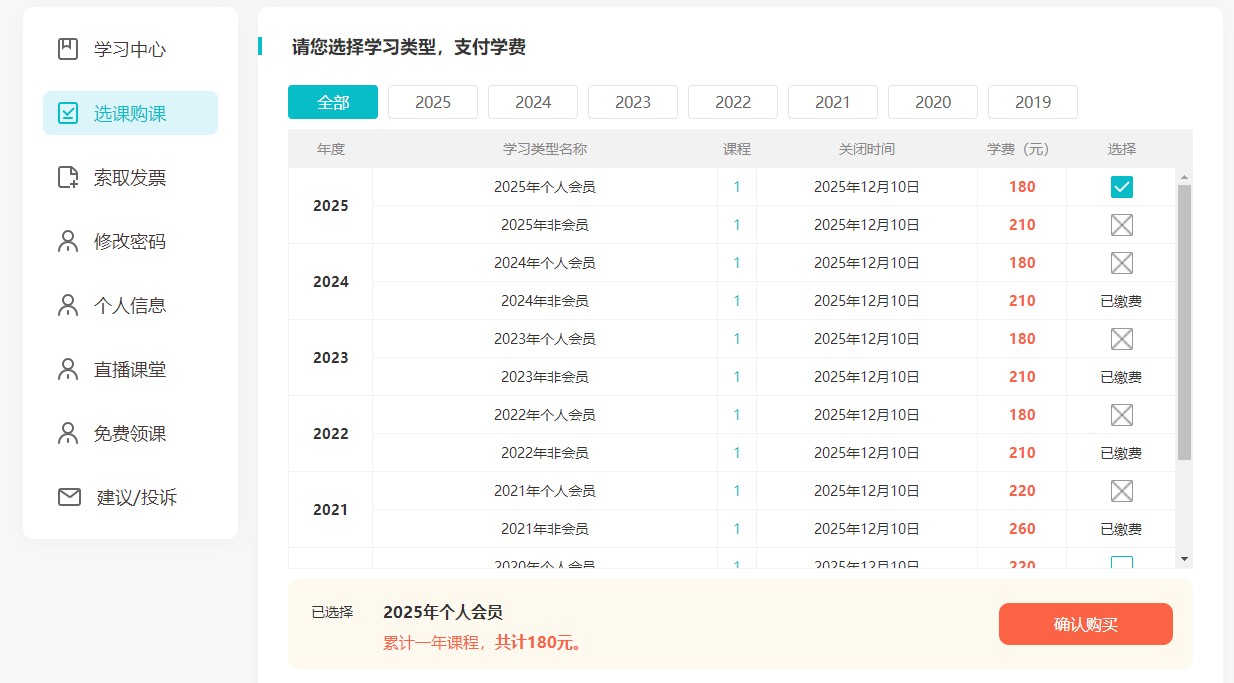1234x683 pixels.
Task: Select the 选课购课 sidebar icon
Action: [66, 113]
